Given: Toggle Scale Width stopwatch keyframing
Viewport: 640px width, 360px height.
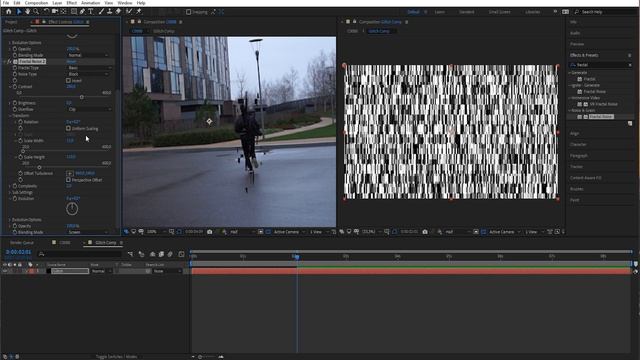Looking at the screenshot, I should pyautogui.click(x=20, y=140).
